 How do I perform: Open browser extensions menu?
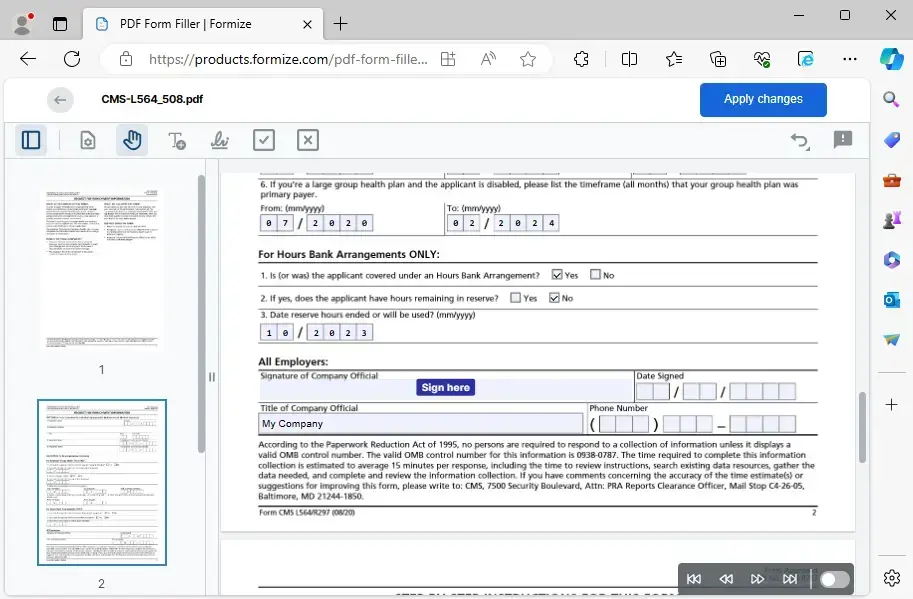[581, 59]
